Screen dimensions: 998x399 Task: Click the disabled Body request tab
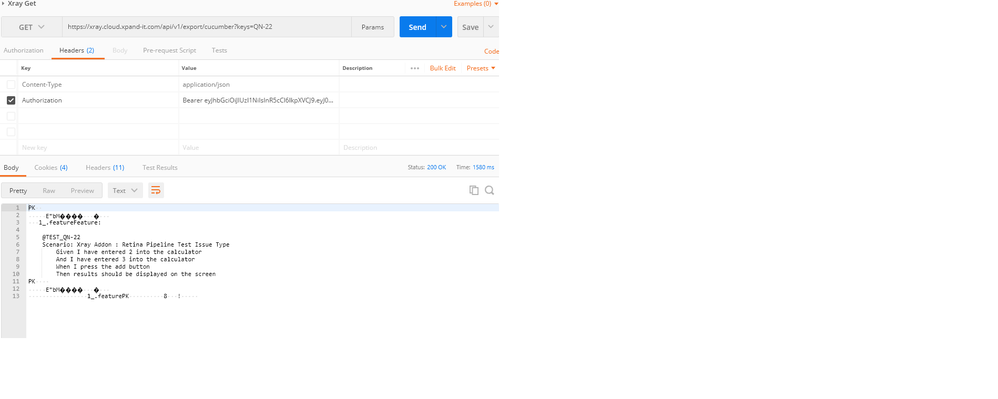[x=120, y=50]
